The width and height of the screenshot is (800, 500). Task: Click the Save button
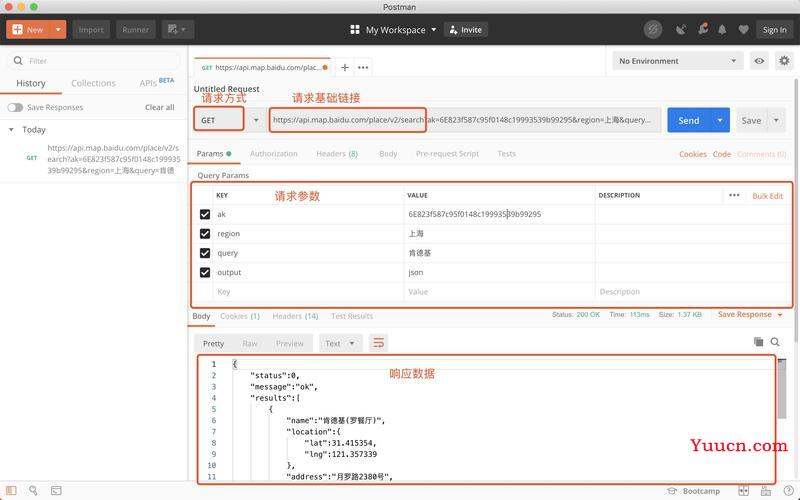tap(752, 120)
